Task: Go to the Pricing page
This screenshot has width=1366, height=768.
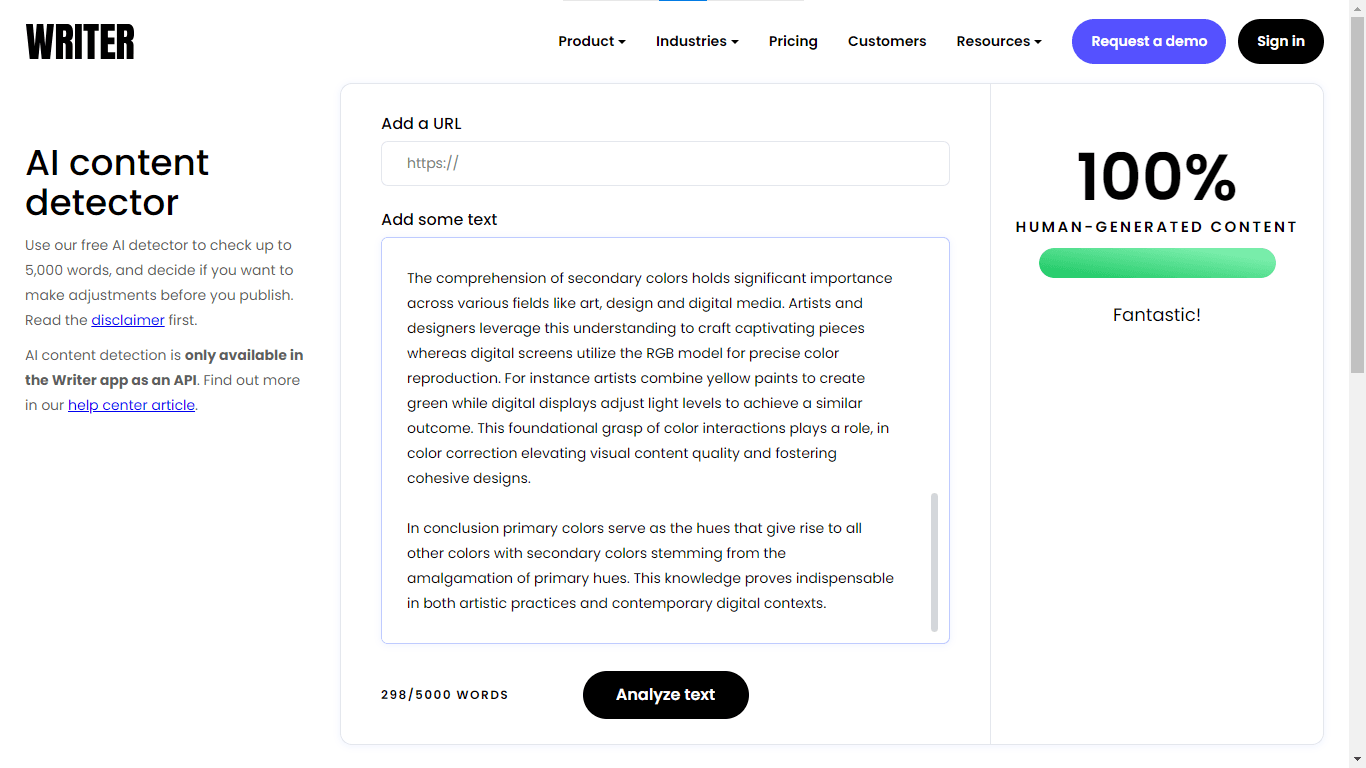Action: (x=793, y=41)
